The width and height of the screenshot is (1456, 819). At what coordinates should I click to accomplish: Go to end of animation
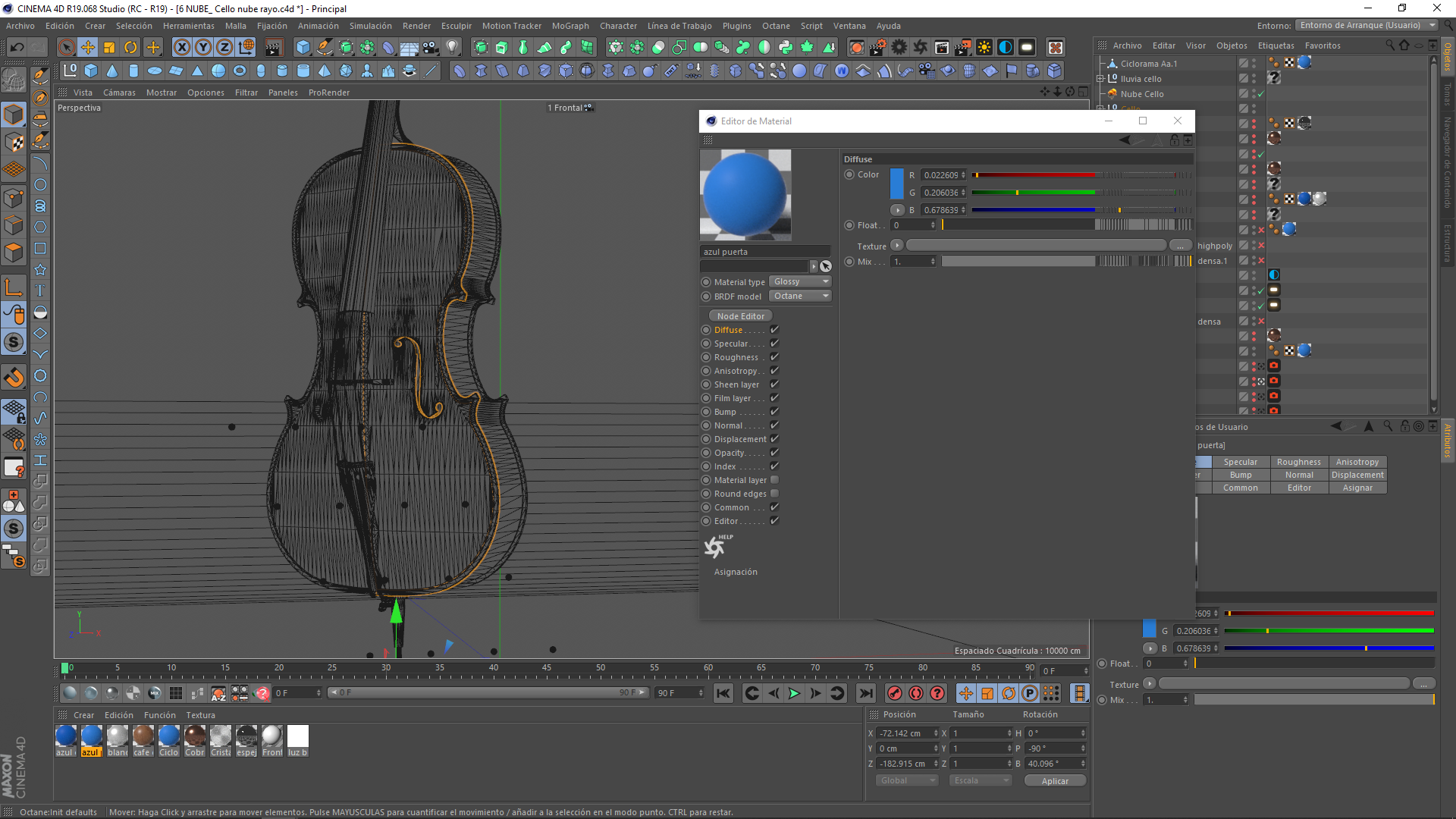(x=865, y=693)
